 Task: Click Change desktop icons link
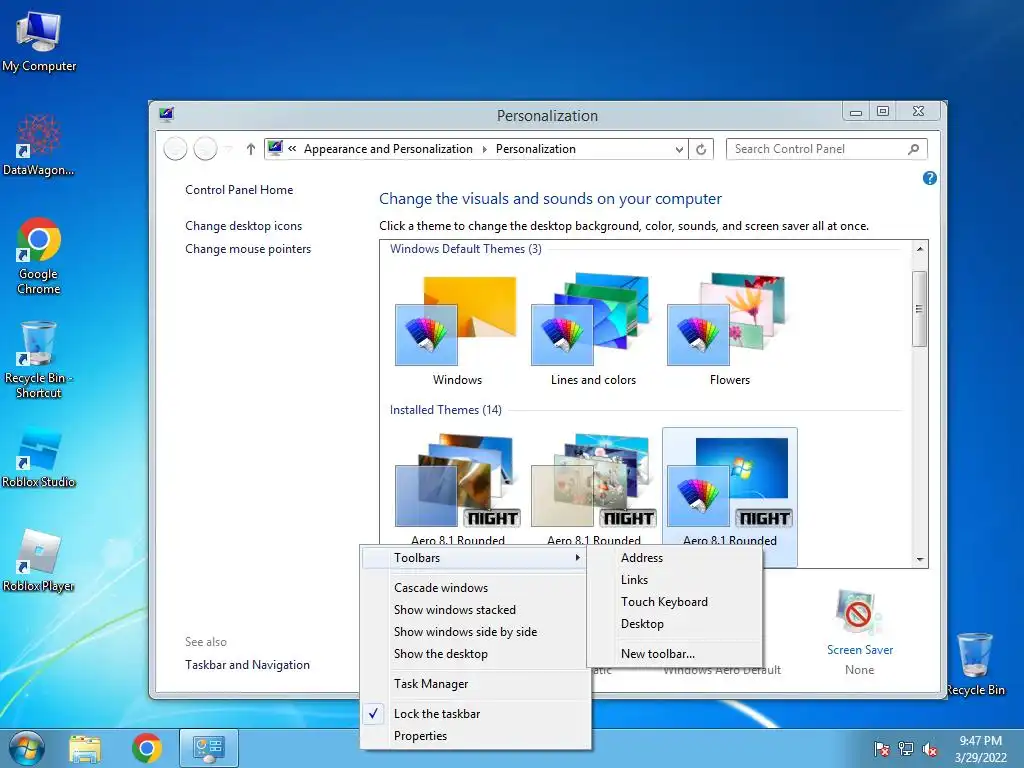point(244,226)
